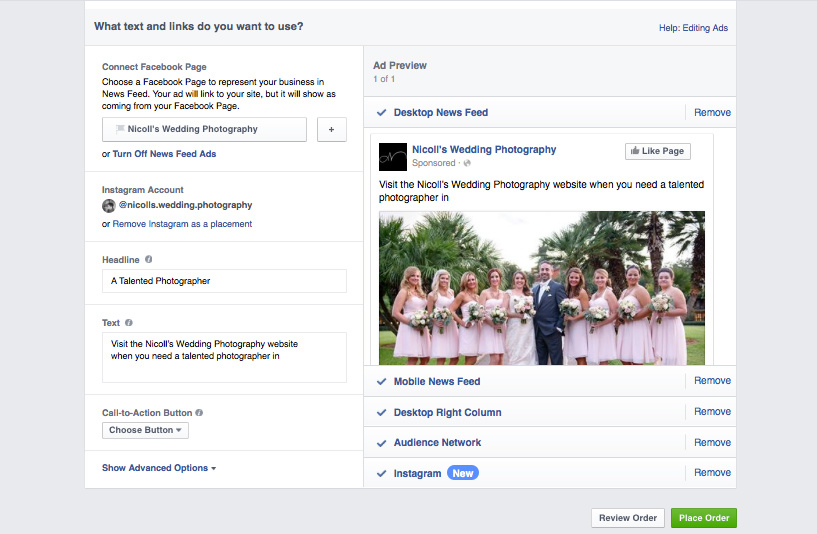Click the Like Page button in preview
The height and width of the screenshot is (534, 817).
click(x=658, y=151)
